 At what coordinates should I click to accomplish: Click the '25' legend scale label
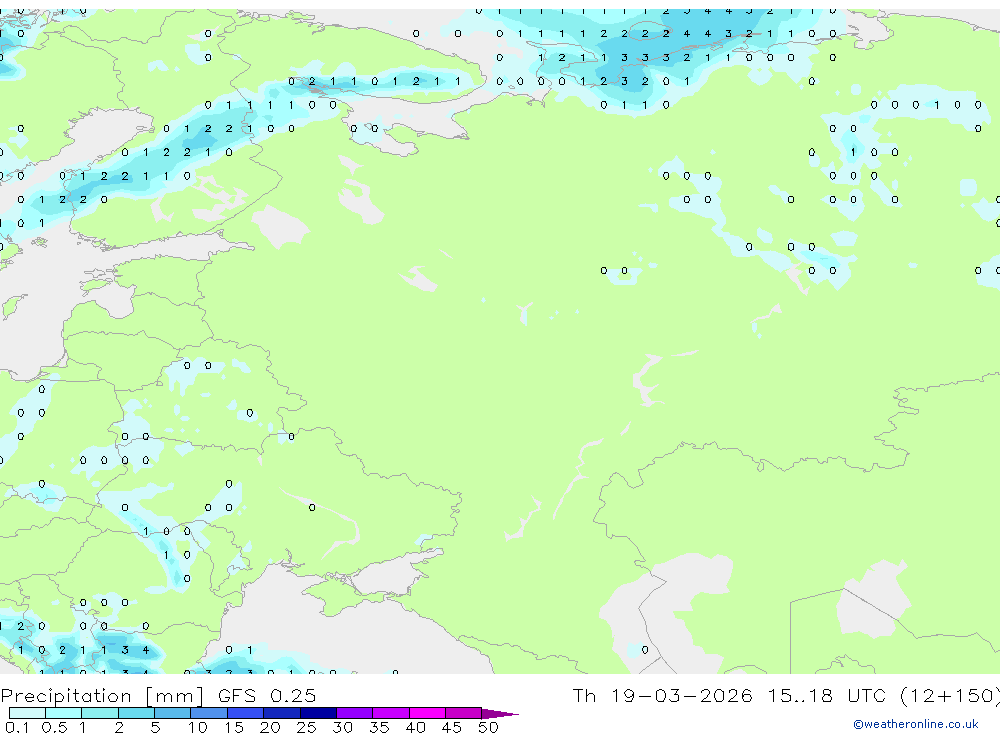(x=306, y=727)
